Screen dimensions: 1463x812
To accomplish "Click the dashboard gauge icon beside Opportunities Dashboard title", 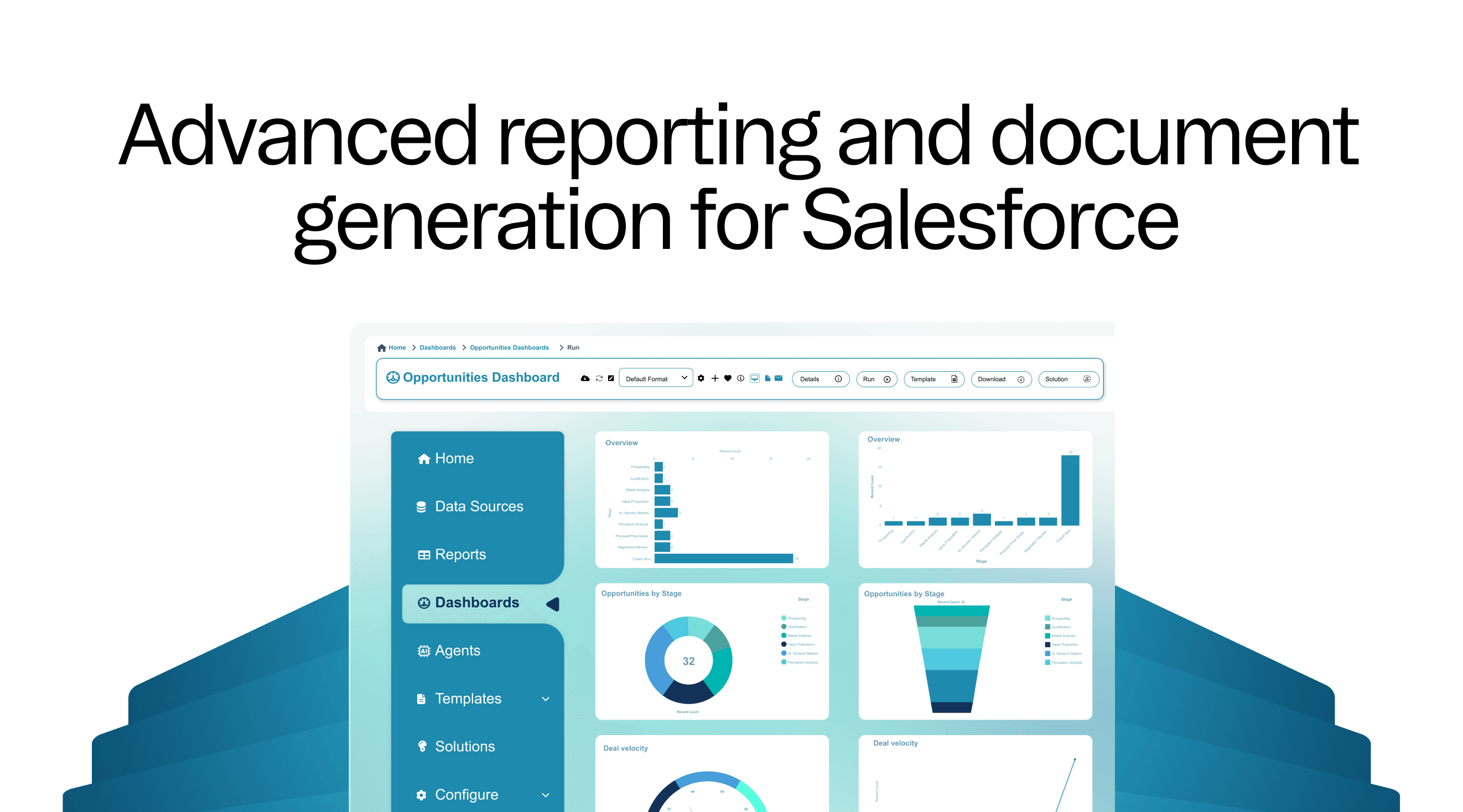I will [x=392, y=378].
